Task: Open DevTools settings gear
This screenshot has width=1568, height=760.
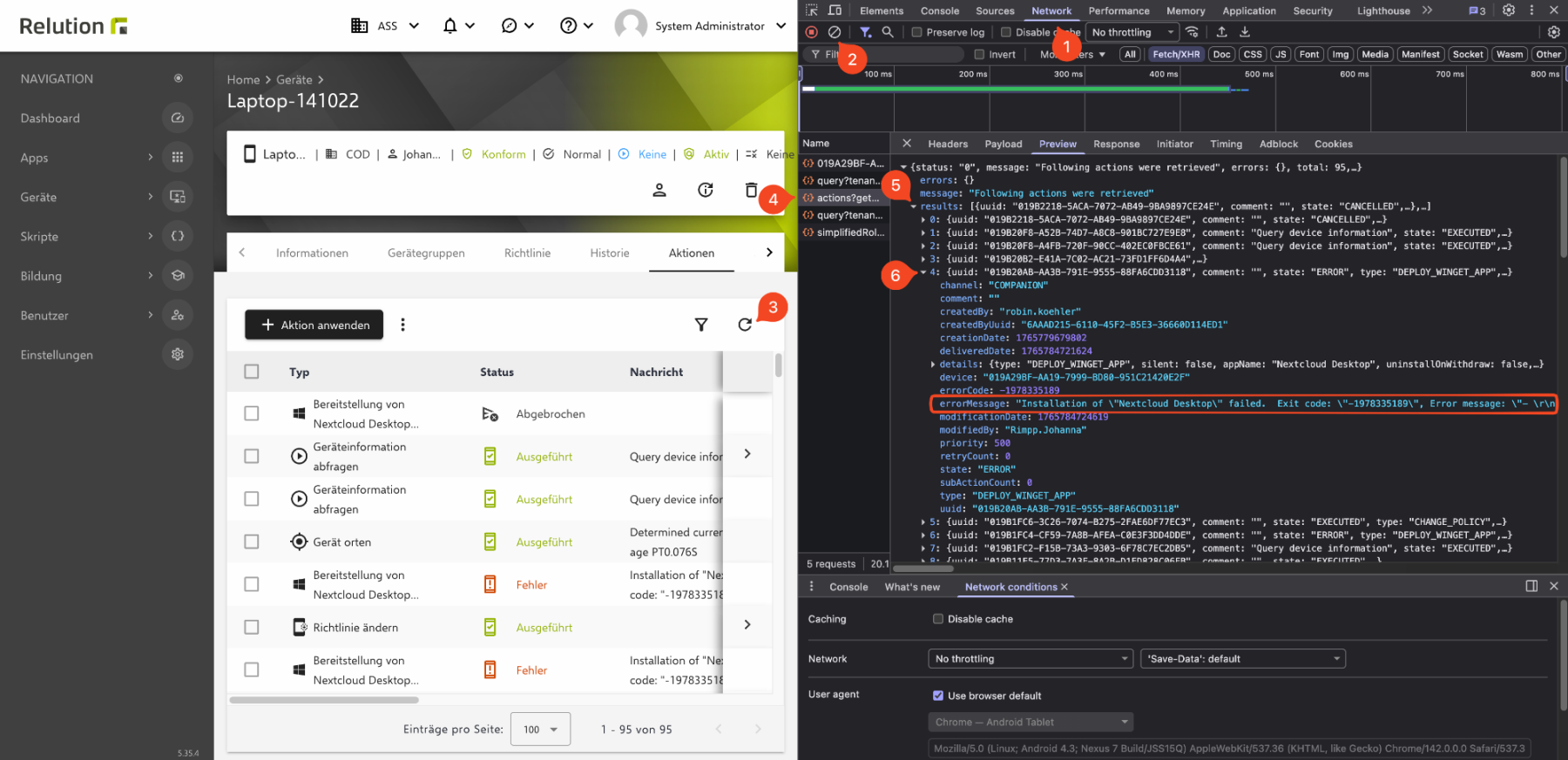Action: click(1509, 10)
